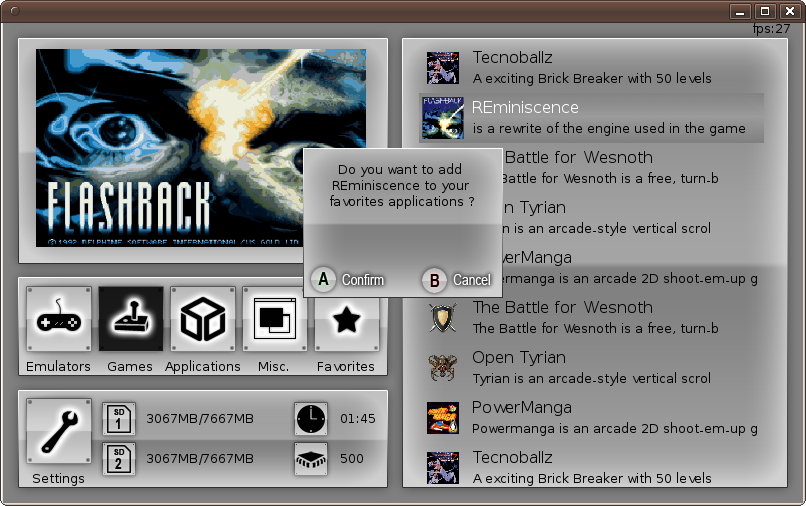Click the clock icon
This screenshot has height=506, width=806.
310,418
